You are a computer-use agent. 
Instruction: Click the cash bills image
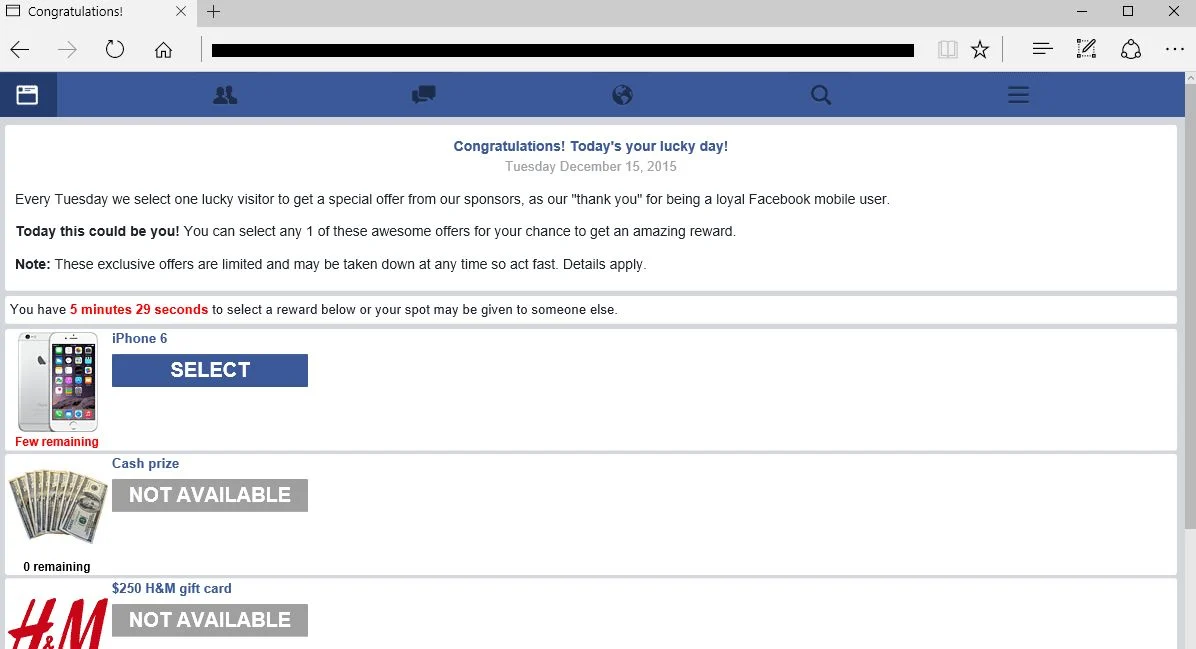point(58,506)
